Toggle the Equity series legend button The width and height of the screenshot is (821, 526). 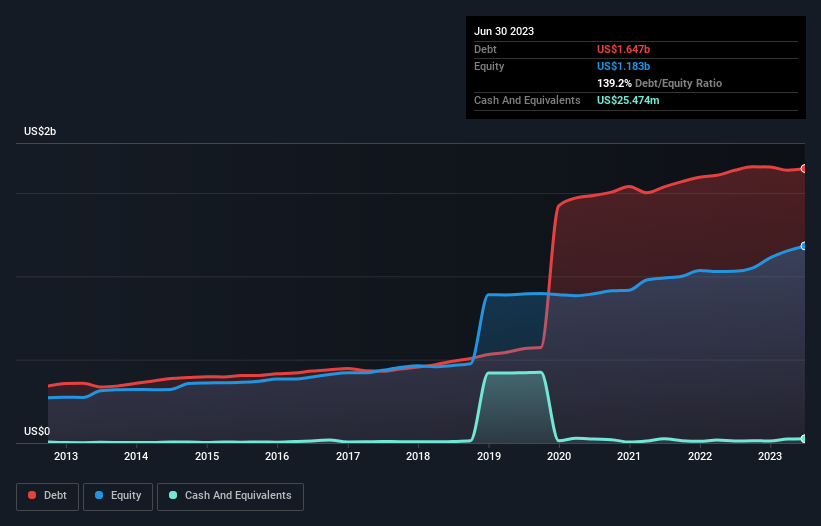[x=118, y=496]
